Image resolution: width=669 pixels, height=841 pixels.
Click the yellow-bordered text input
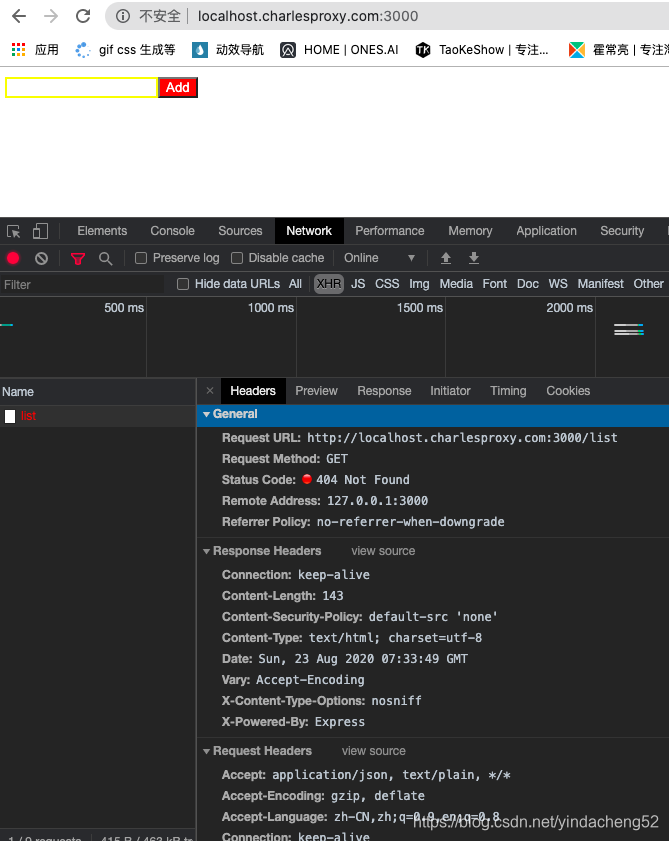pos(81,87)
